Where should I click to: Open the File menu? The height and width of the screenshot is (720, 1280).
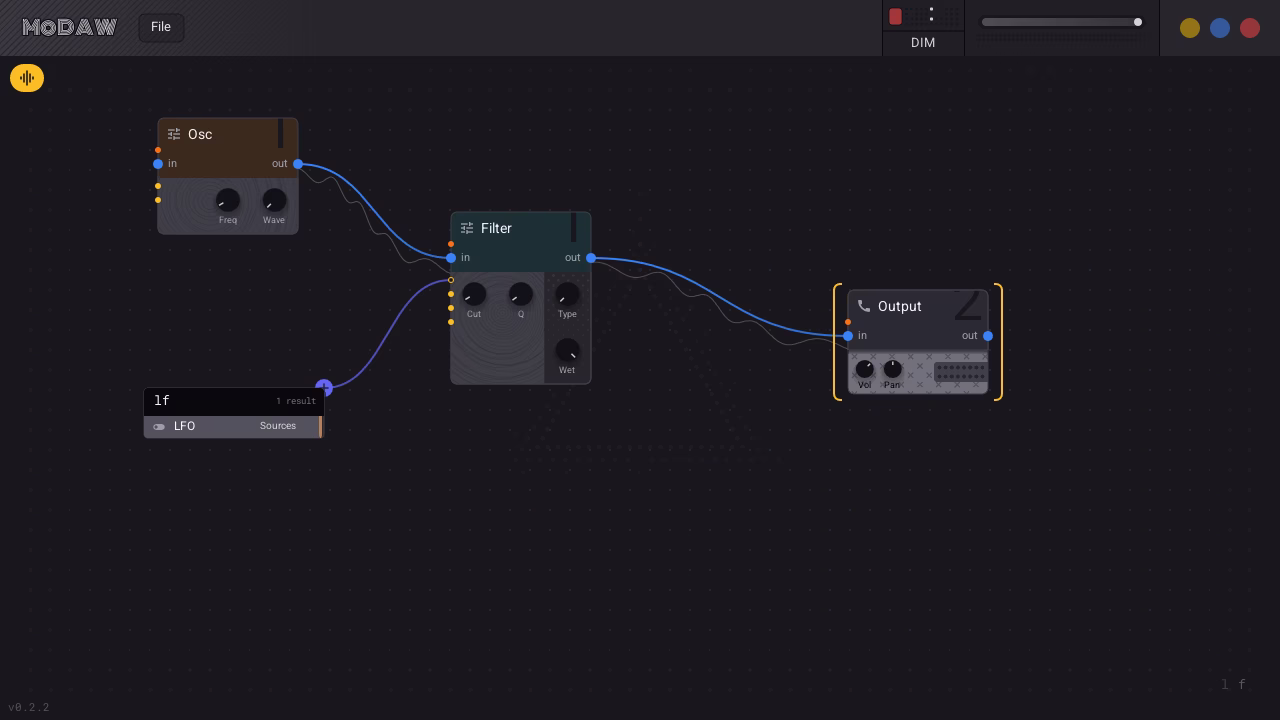(161, 27)
